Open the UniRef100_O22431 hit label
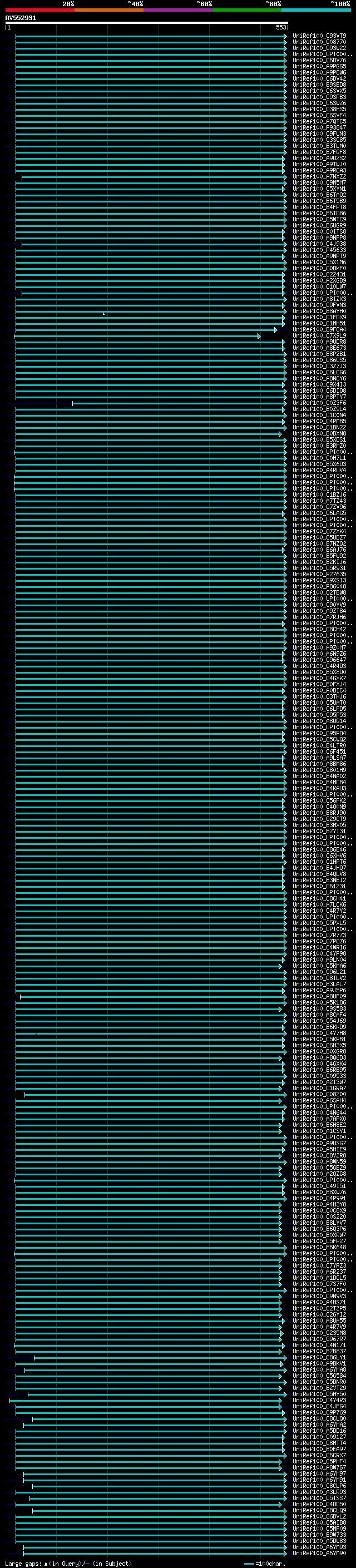The height and width of the screenshot is (1568, 356). click(319, 275)
